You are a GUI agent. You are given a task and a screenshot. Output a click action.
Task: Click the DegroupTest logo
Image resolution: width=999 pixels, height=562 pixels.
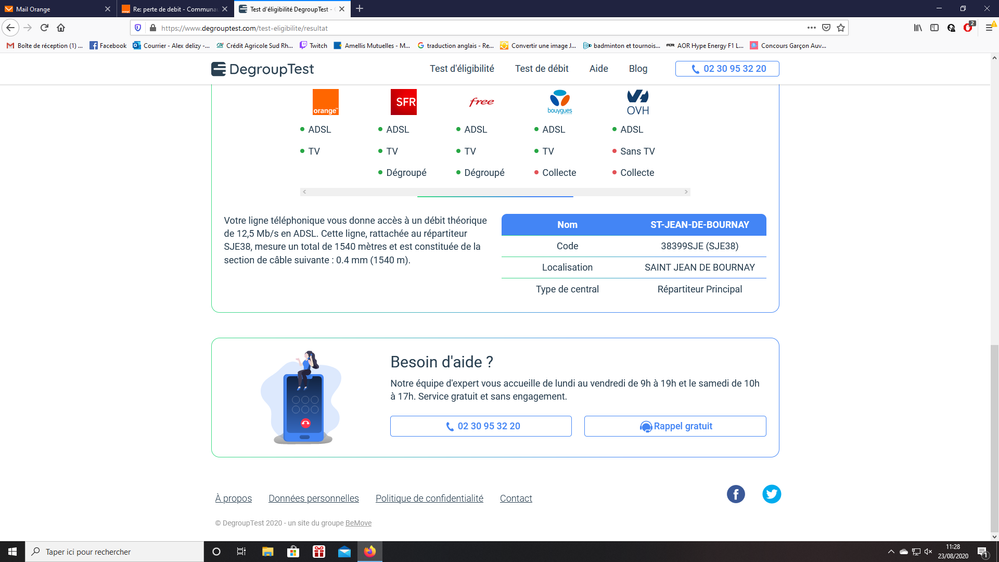coord(262,69)
